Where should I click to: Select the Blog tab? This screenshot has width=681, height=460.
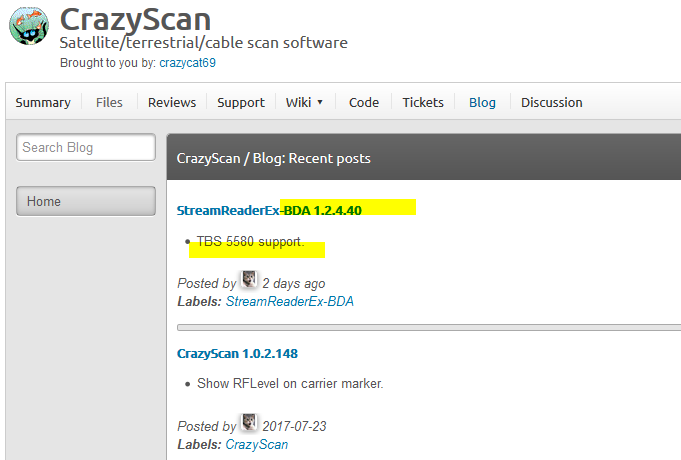coord(482,102)
